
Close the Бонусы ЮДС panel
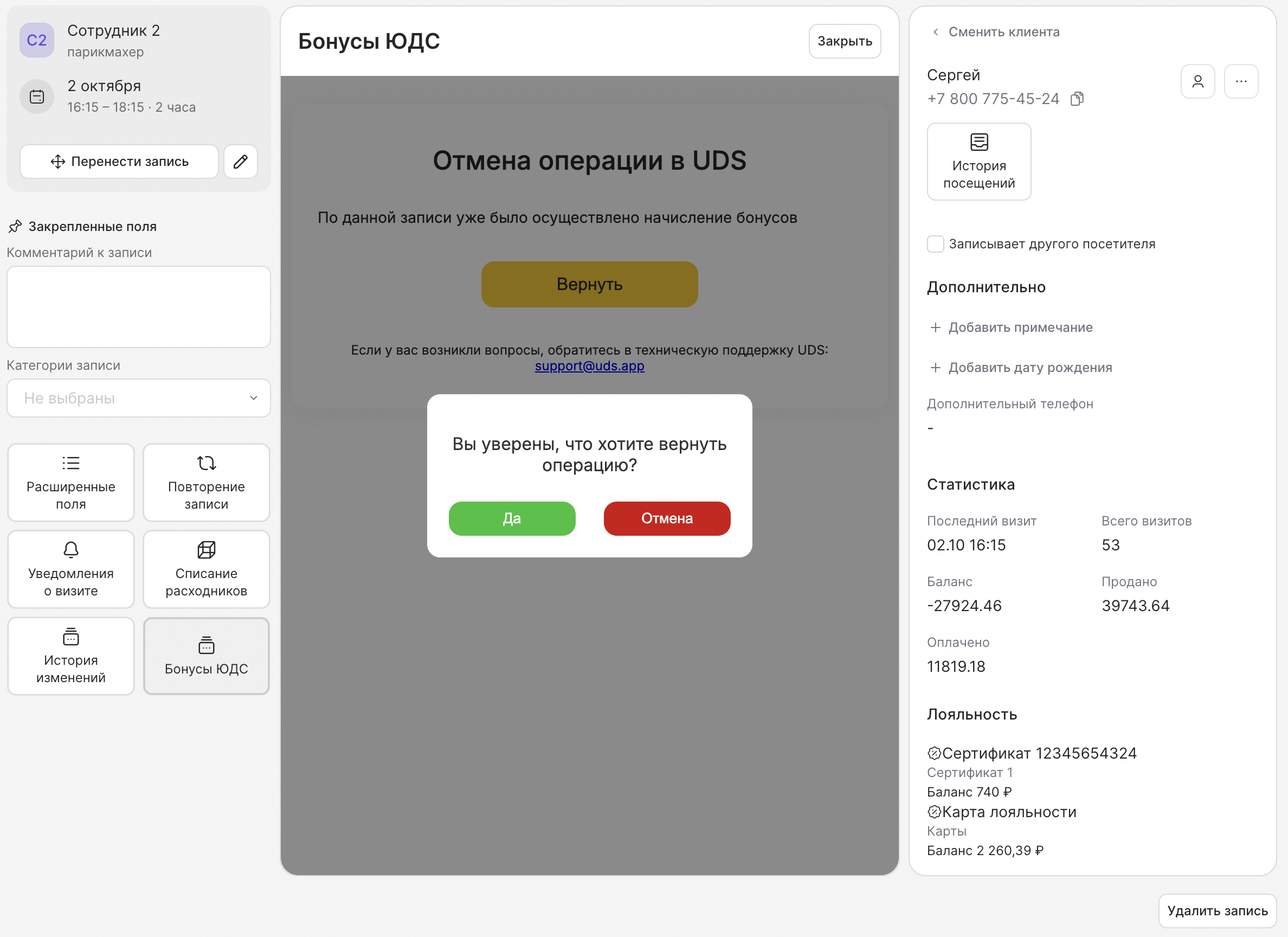point(845,41)
